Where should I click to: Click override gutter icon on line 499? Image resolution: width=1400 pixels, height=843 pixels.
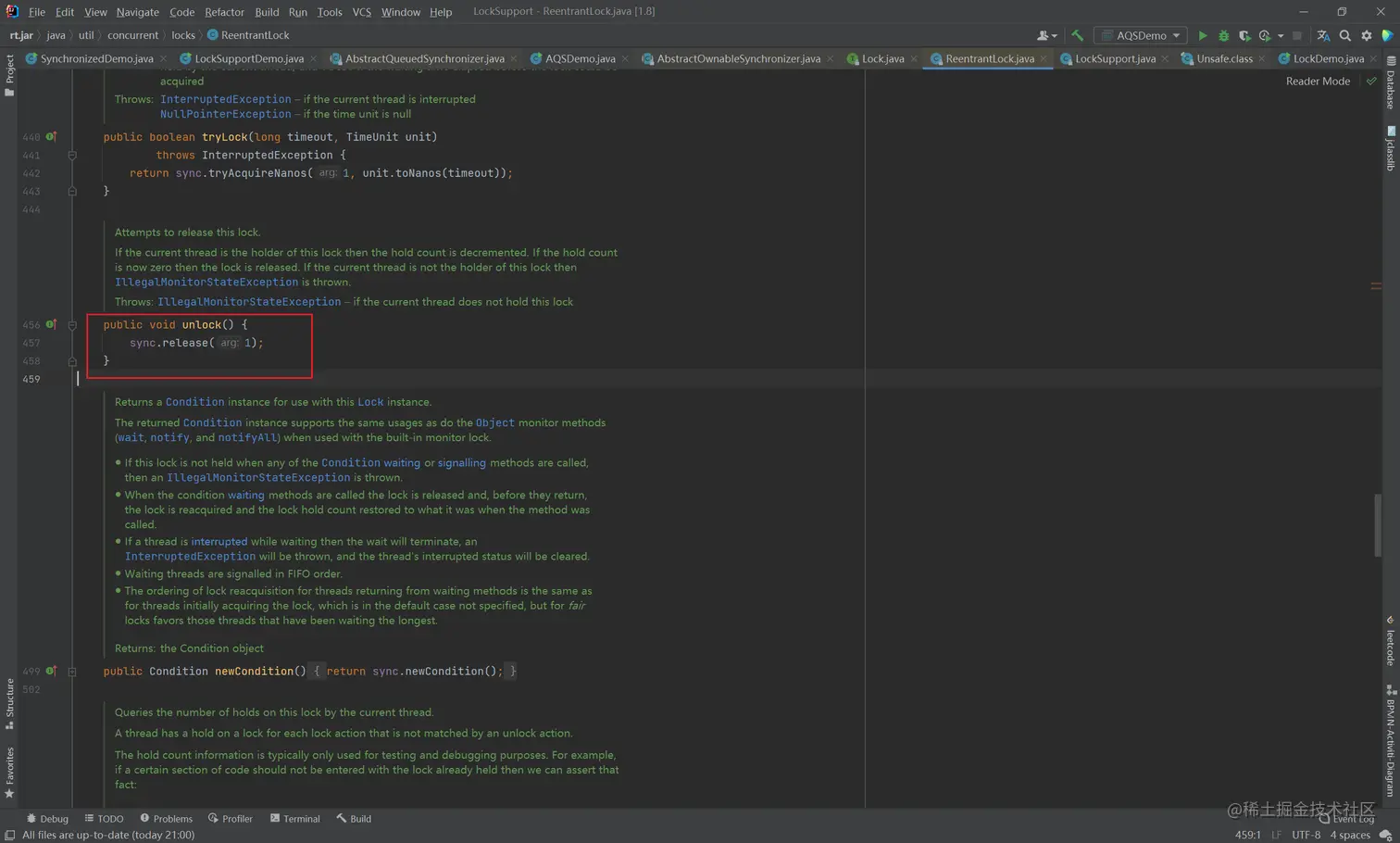tap(52, 671)
